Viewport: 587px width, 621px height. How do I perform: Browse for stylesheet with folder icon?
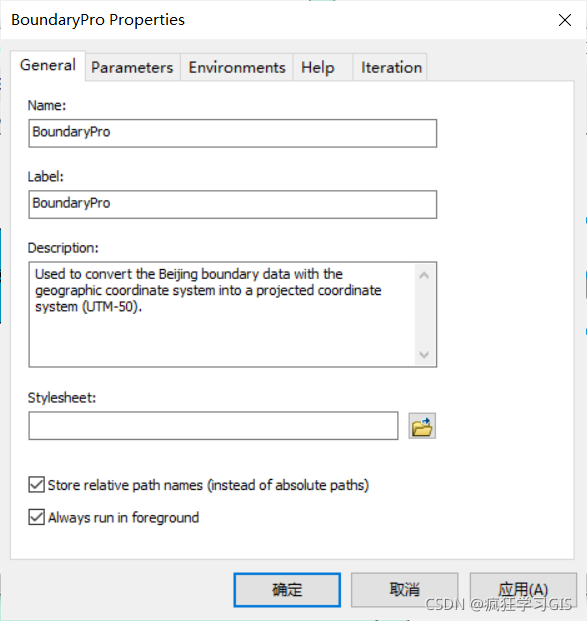[422, 426]
